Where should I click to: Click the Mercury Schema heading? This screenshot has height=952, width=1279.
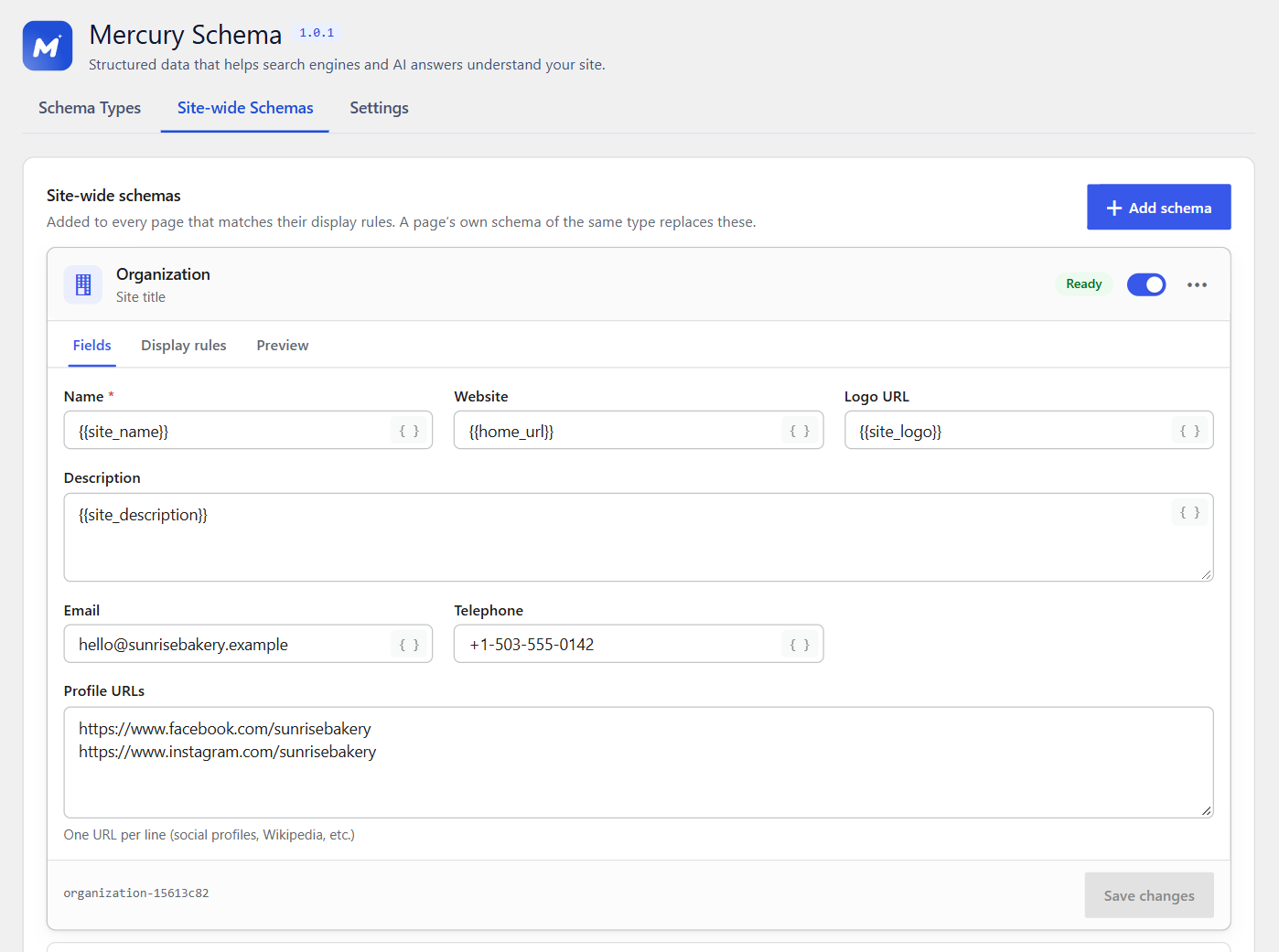point(186,35)
